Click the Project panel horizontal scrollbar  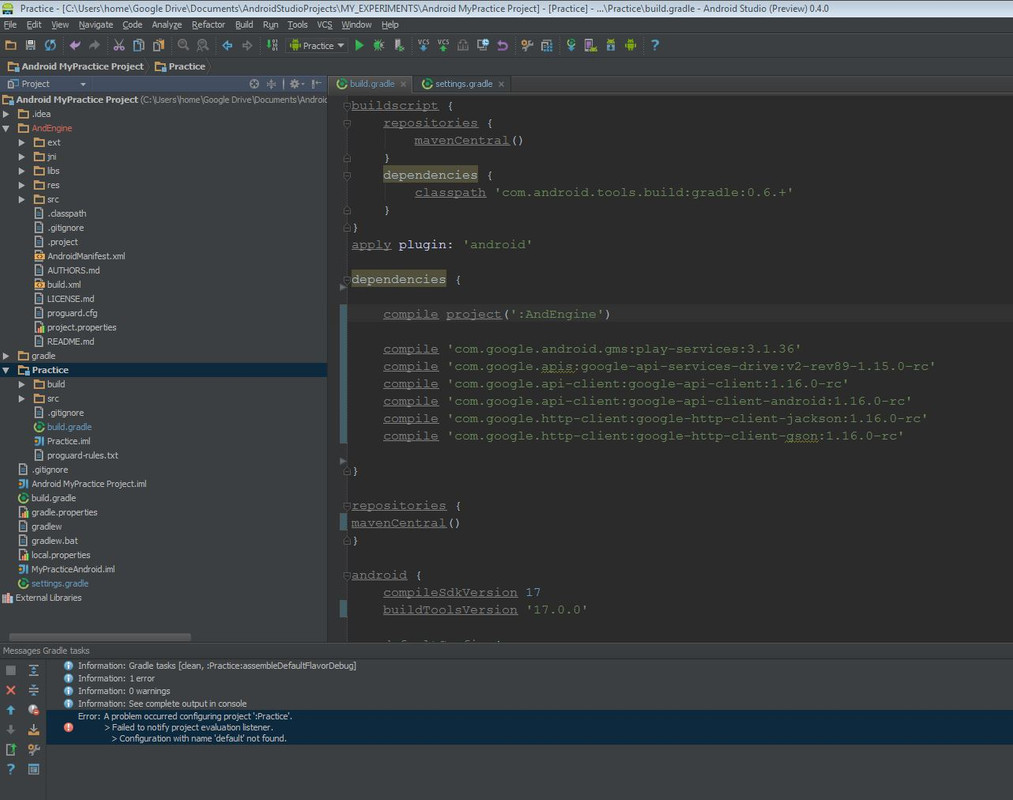[99, 637]
